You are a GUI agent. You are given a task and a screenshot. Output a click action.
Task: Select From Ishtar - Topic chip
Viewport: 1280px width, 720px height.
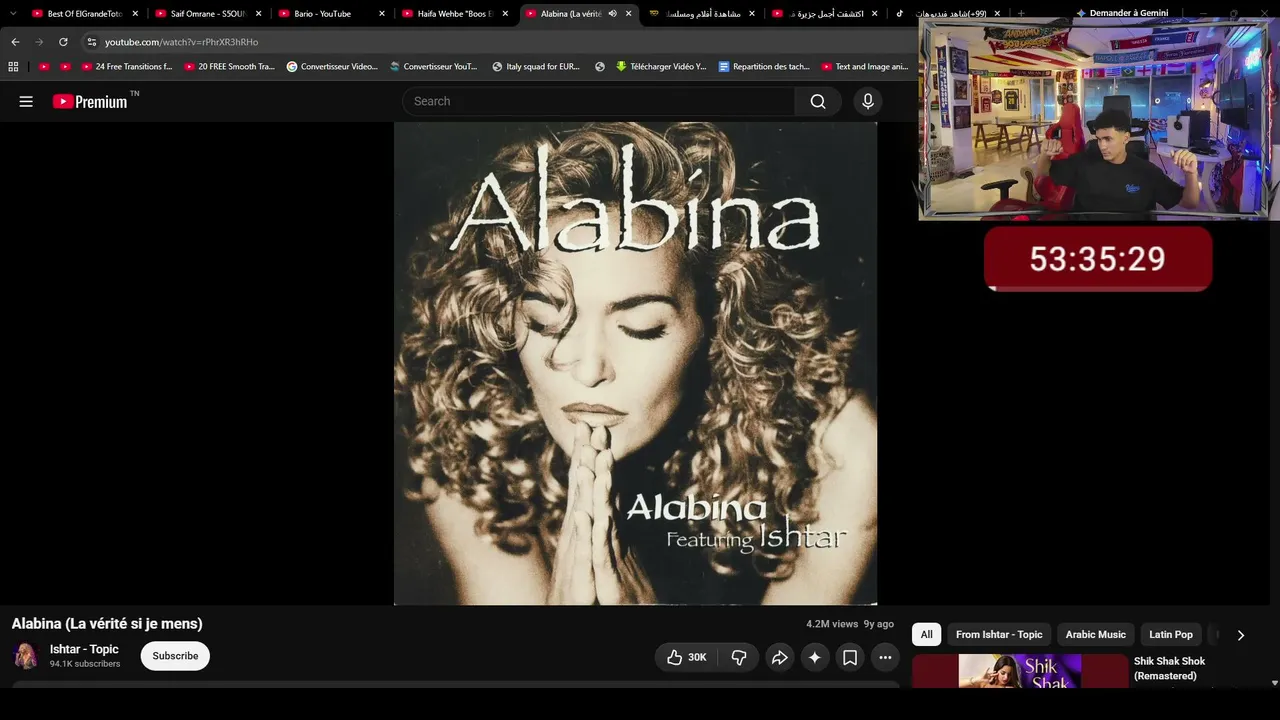click(x=999, y=635)
